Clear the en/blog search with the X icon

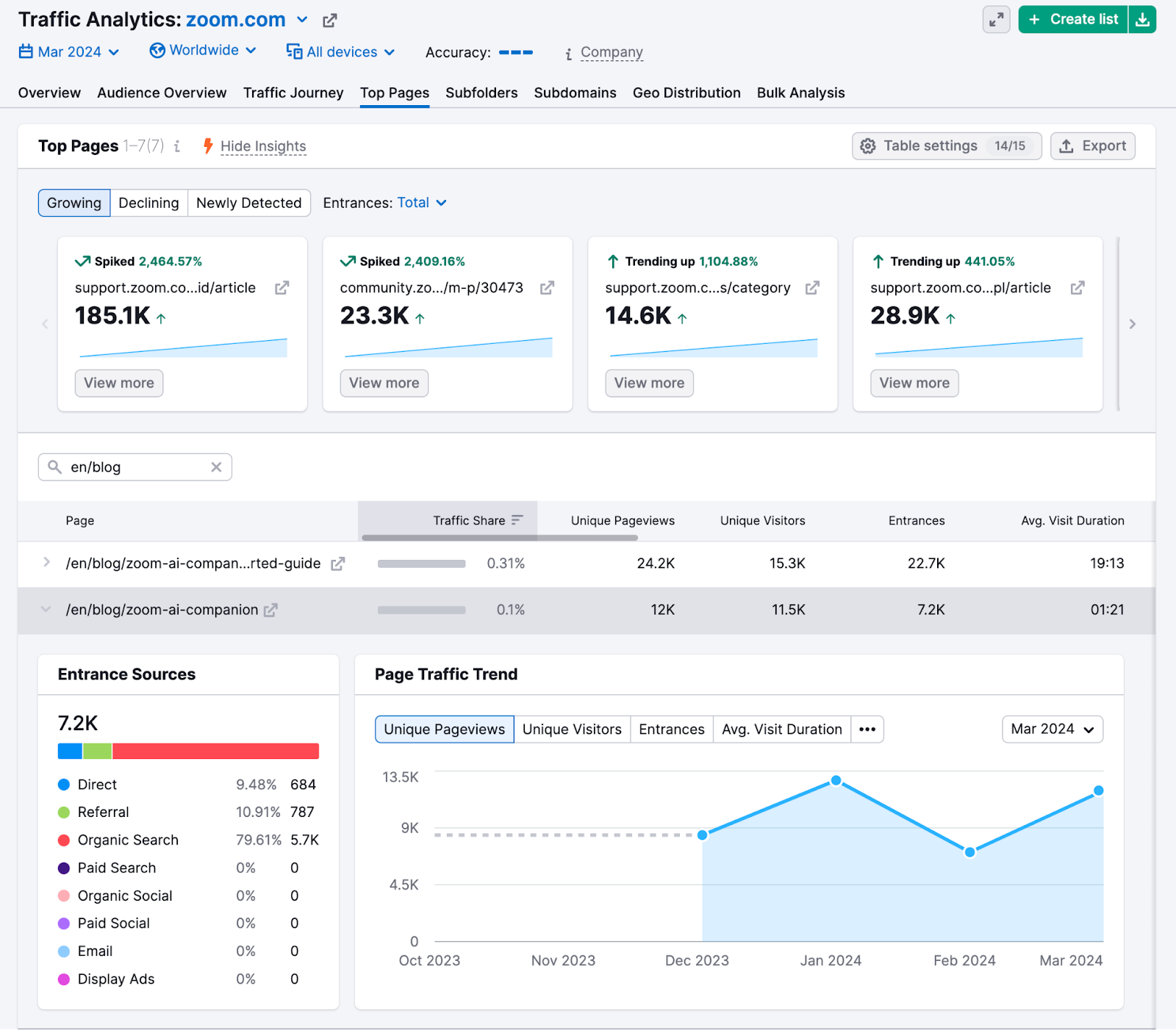pyautogui.click(x=216, y=467)
